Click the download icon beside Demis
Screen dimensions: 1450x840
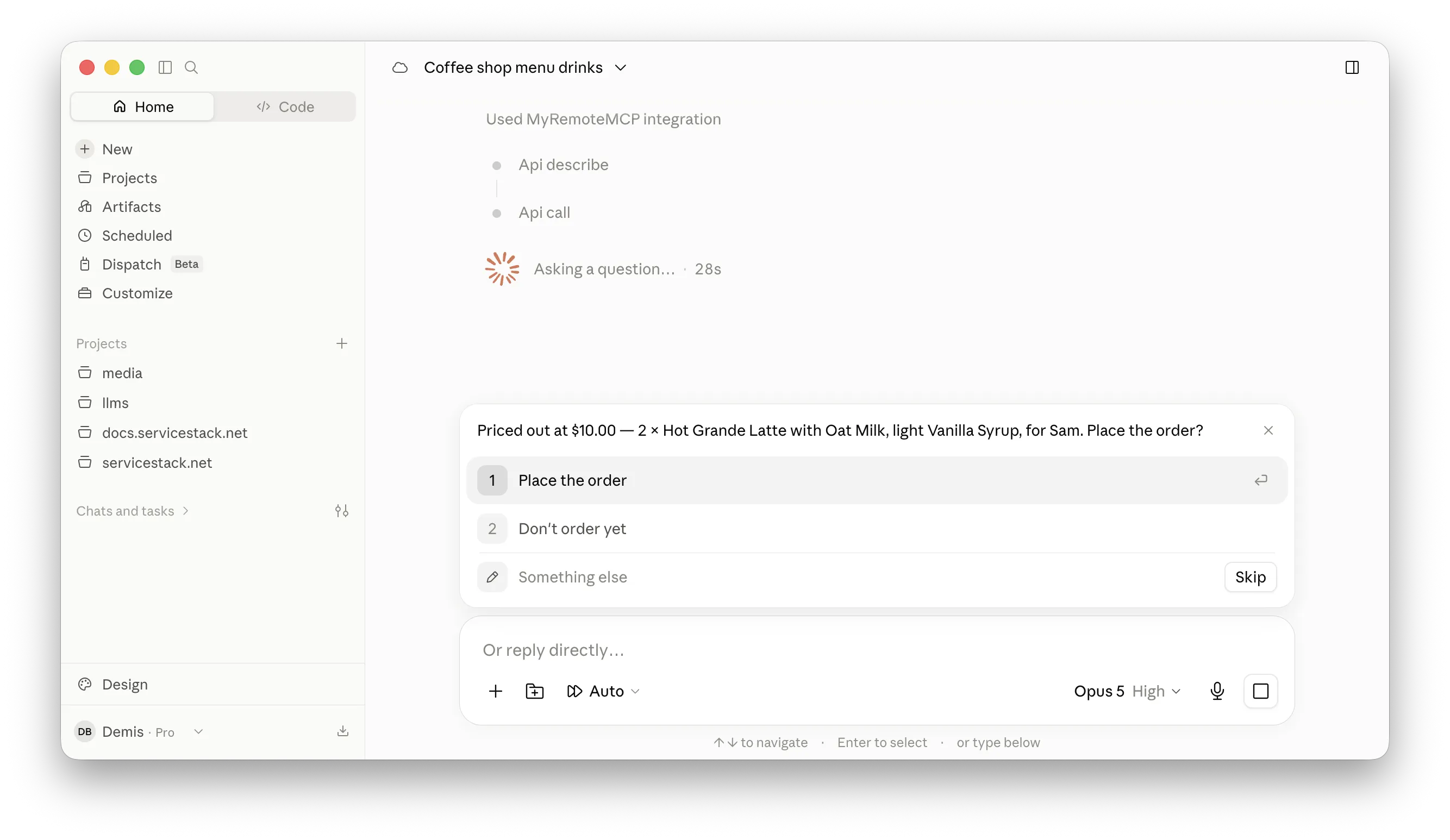pos(342,731)
